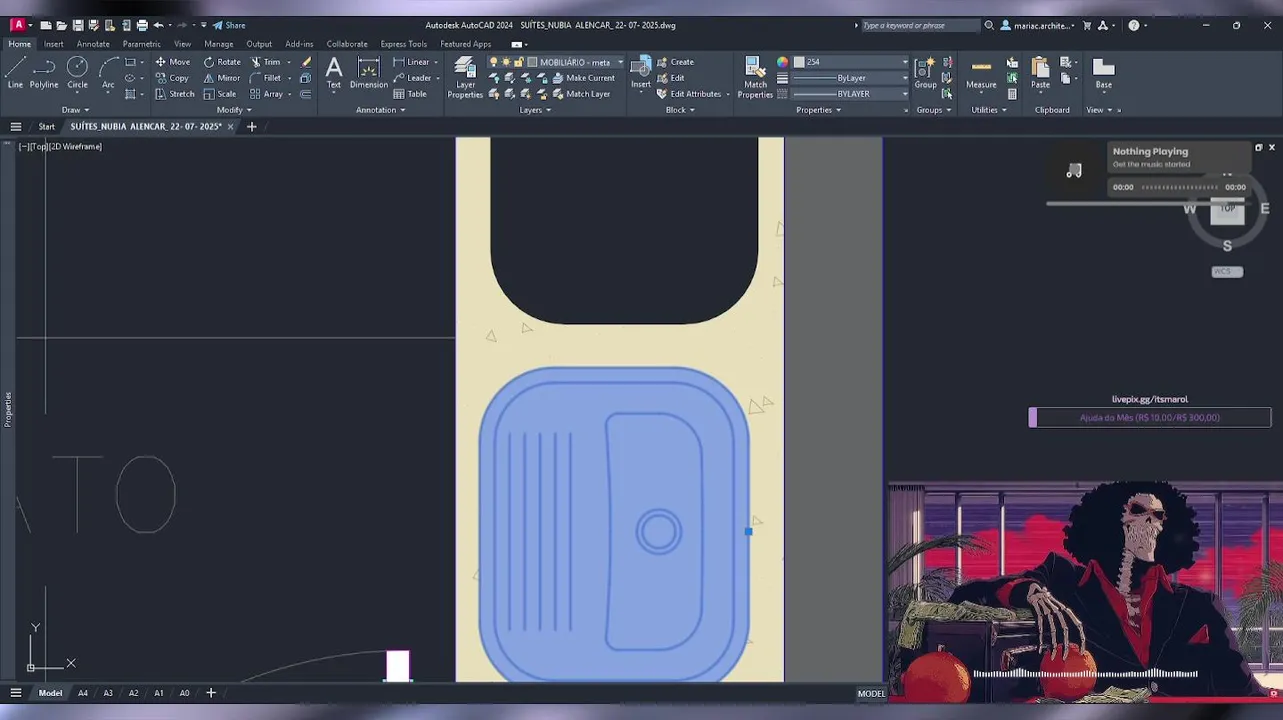Activate the Rotate command
The height and width of the screenshot is (720, 1283).
222,62
